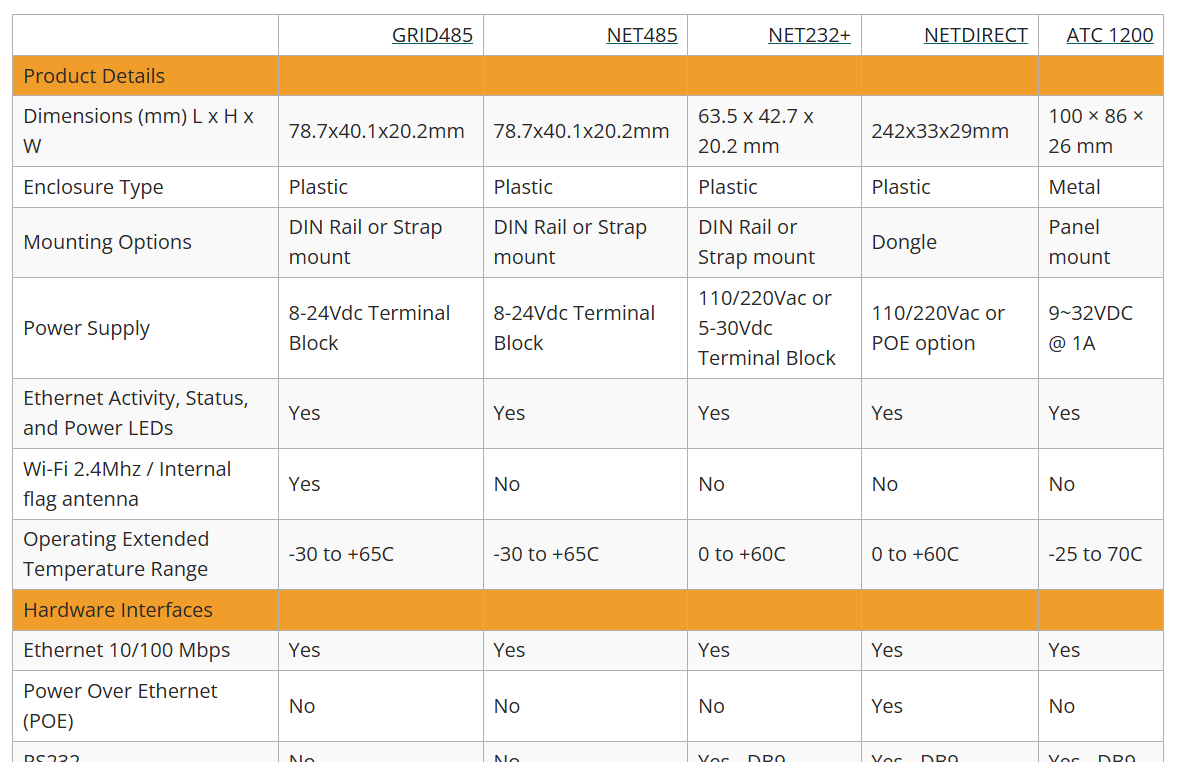Click the 110/220Vac or POE option cell
This screenshot has width=1177, height=762.
950,328
